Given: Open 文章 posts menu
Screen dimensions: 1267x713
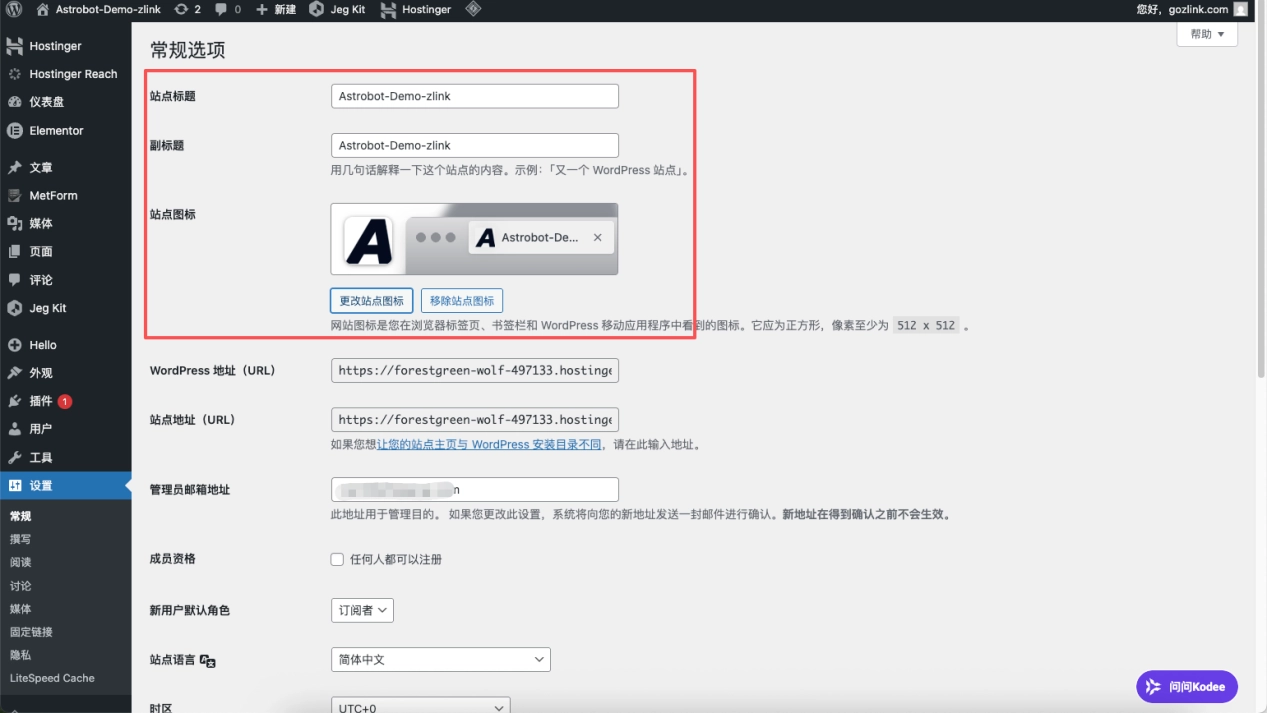Looking at the screenshot, I should pos(65,168).
